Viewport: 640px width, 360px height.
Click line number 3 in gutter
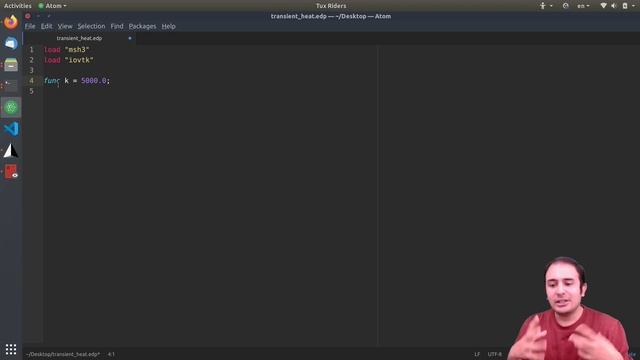coord(31,70)
